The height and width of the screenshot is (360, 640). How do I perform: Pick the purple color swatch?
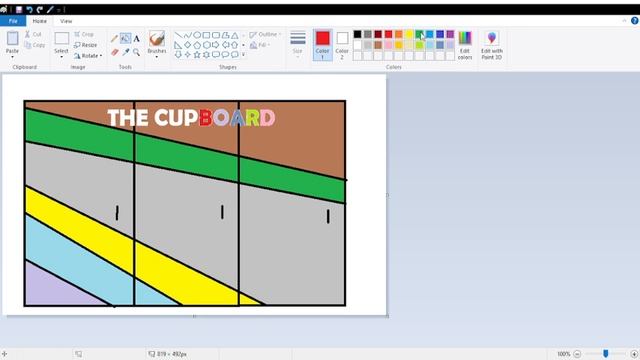450,34
